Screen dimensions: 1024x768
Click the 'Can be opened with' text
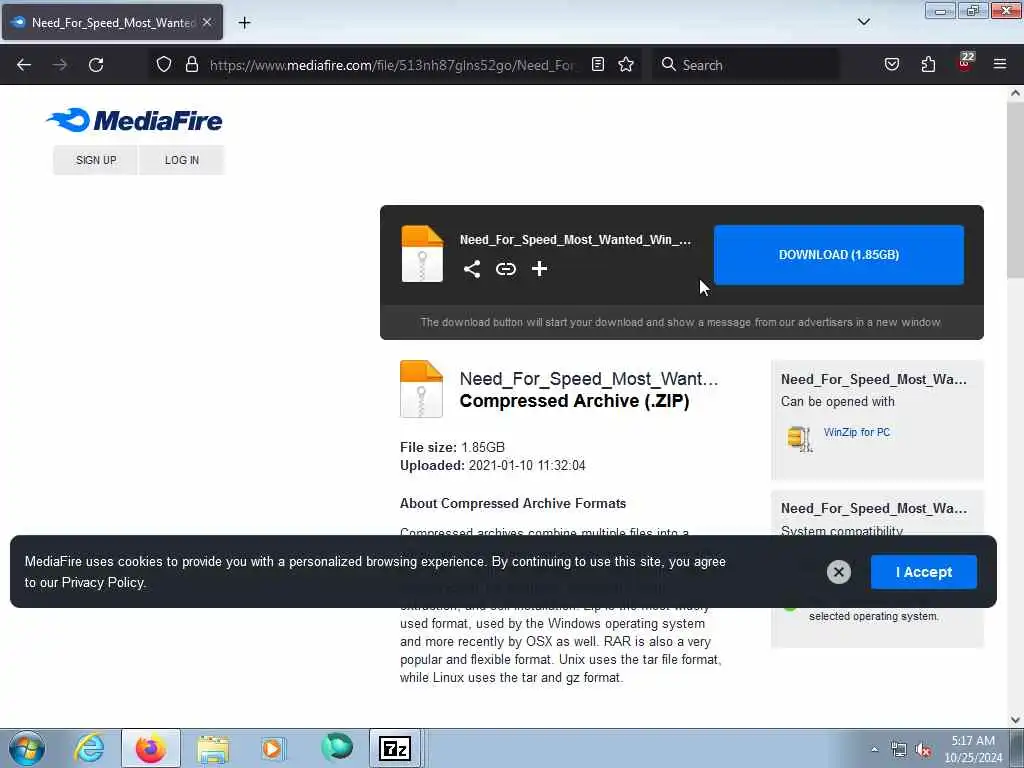[837, 402]
